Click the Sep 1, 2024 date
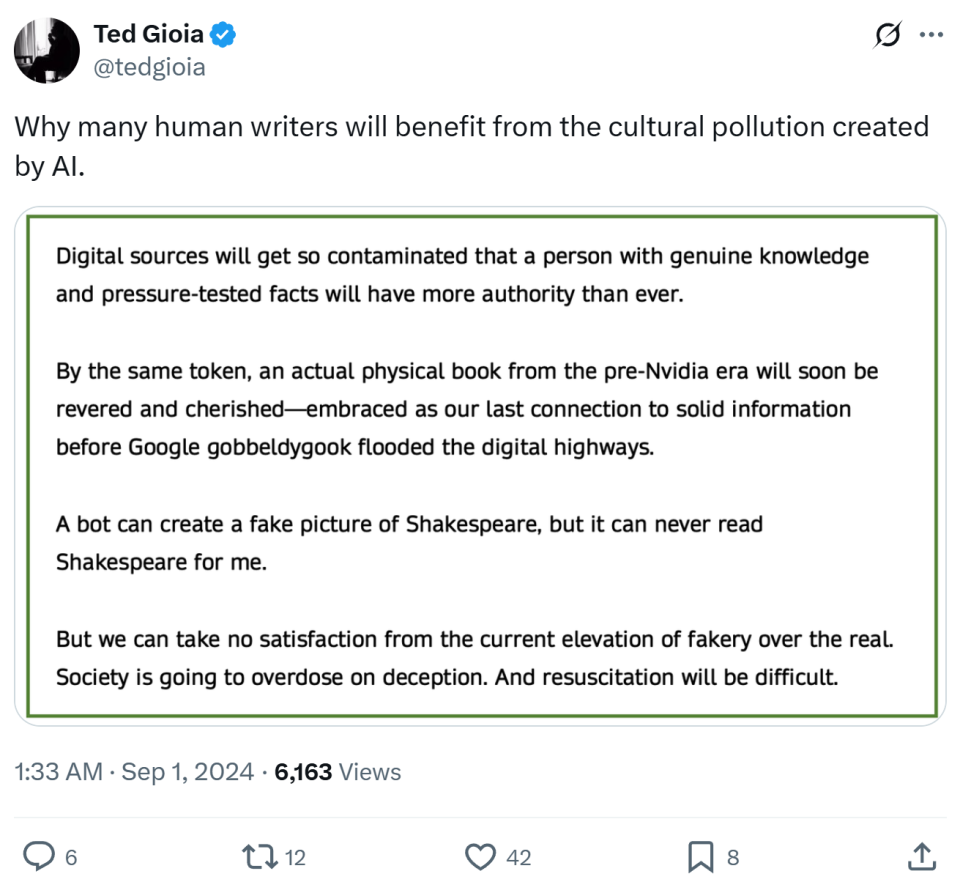 coord(185,772)
